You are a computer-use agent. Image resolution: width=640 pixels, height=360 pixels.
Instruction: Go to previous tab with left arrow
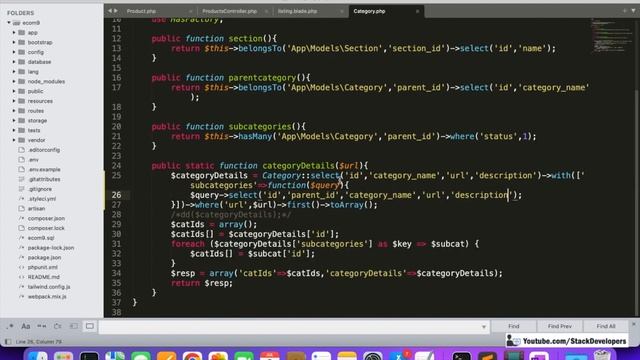coord(109,11)
